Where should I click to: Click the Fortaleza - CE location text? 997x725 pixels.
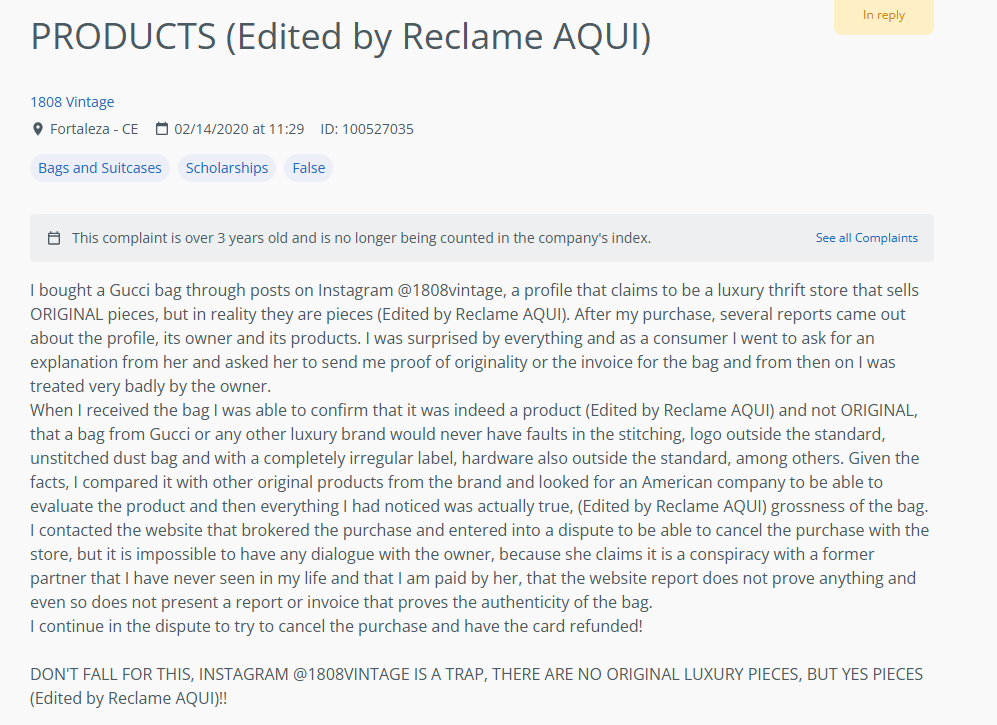[94, 129]
